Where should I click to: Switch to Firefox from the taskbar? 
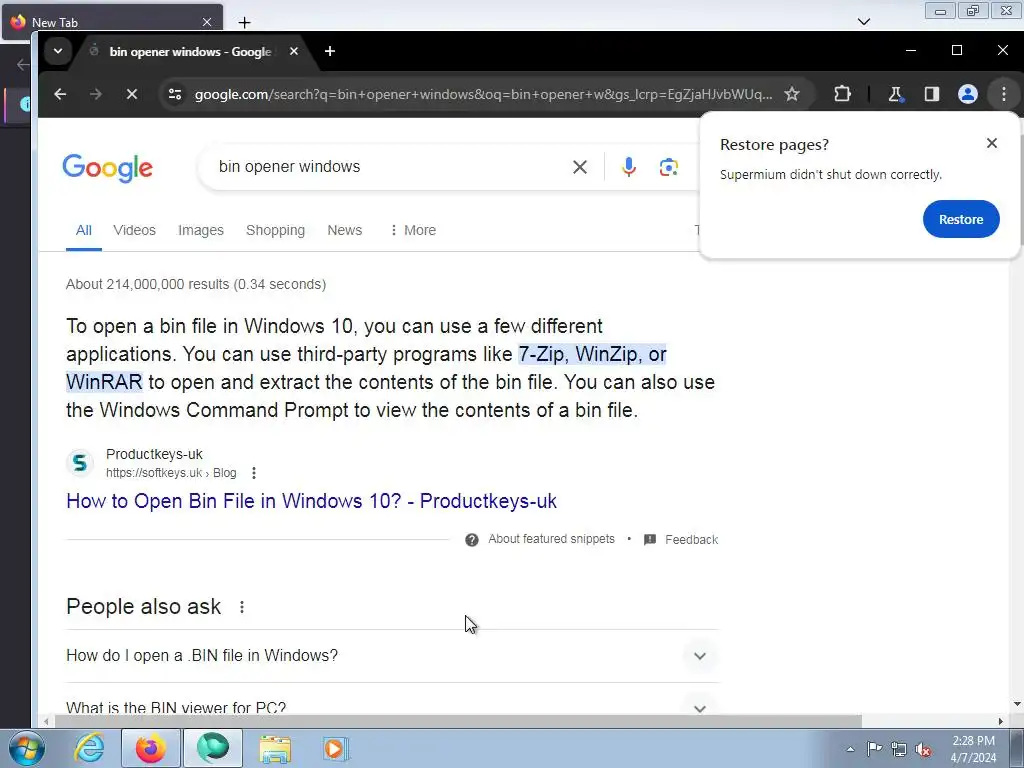tap(151, 748)
